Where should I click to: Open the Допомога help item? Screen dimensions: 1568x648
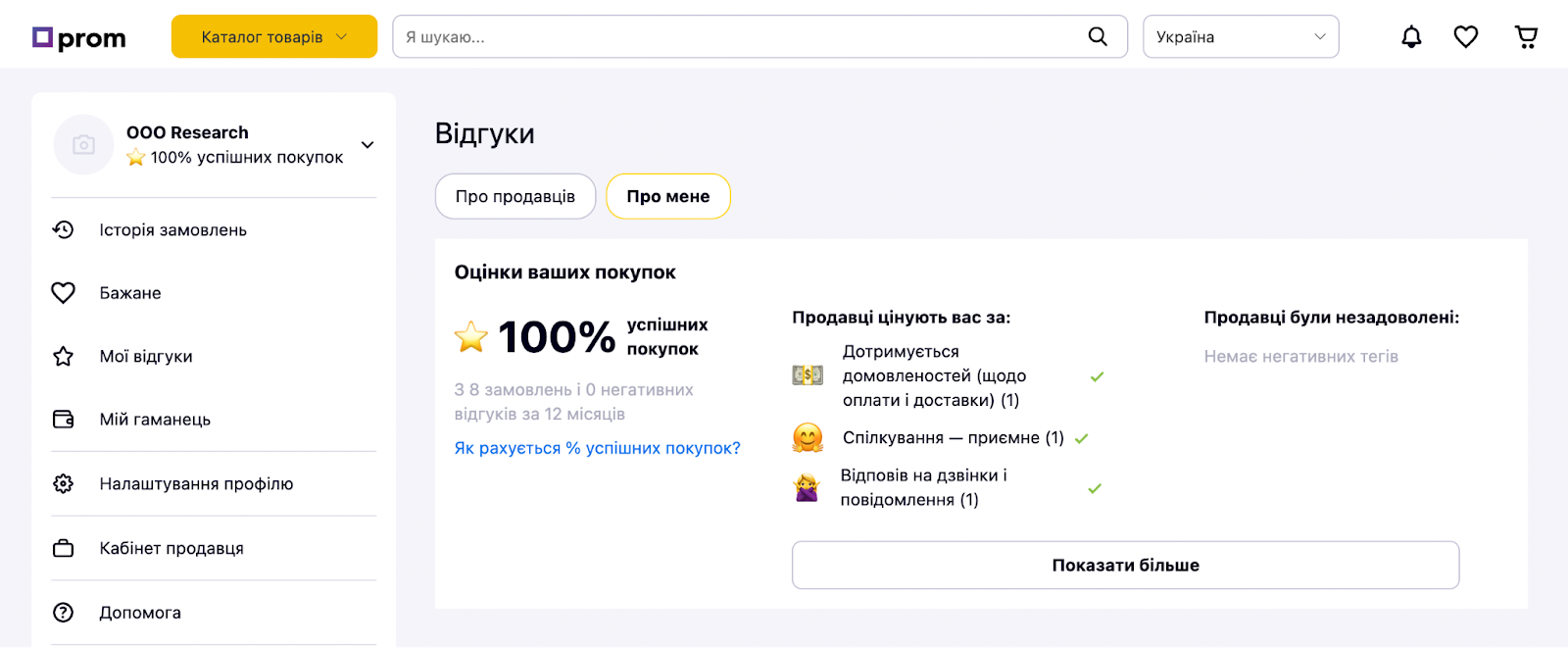click(140, 613)
